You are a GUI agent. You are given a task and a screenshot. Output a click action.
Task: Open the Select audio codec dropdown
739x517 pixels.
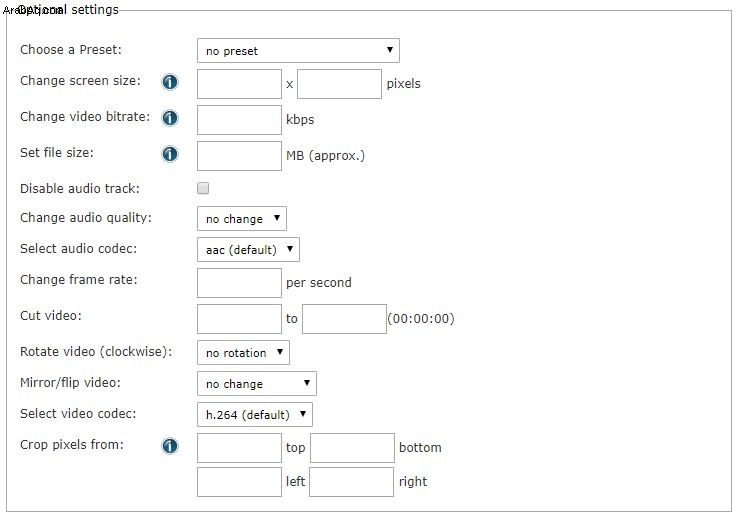pos(248,249)
